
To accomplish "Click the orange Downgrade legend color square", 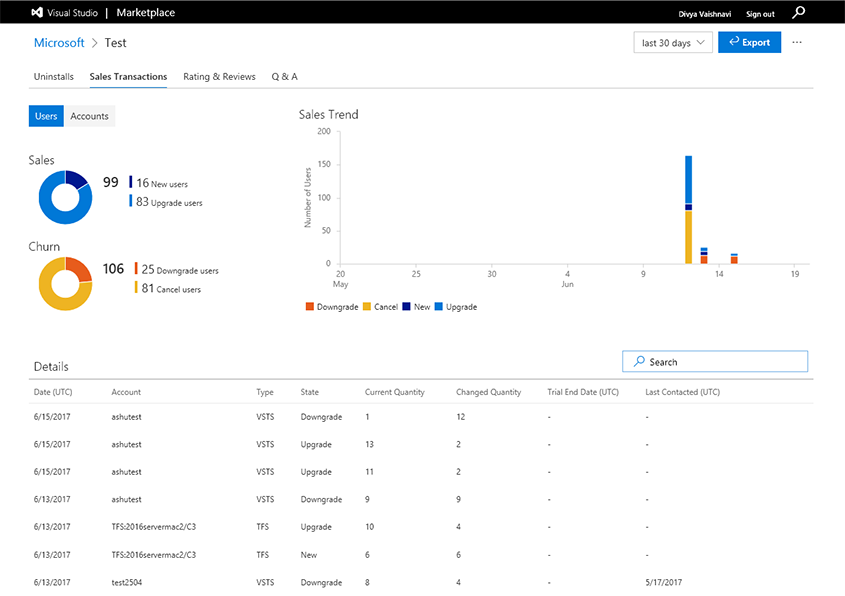I will point(309,306).
